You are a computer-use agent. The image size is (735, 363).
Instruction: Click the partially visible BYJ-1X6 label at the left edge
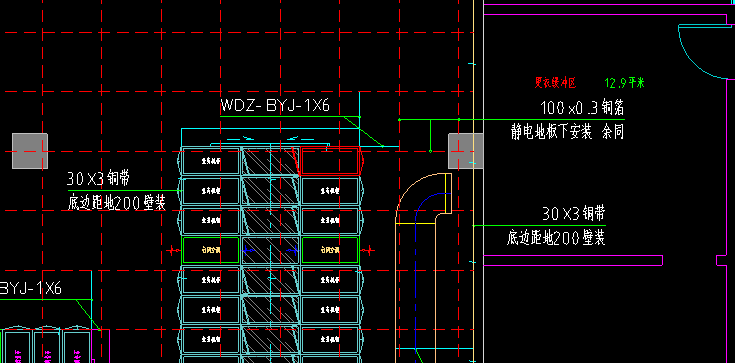click(30, 288)
